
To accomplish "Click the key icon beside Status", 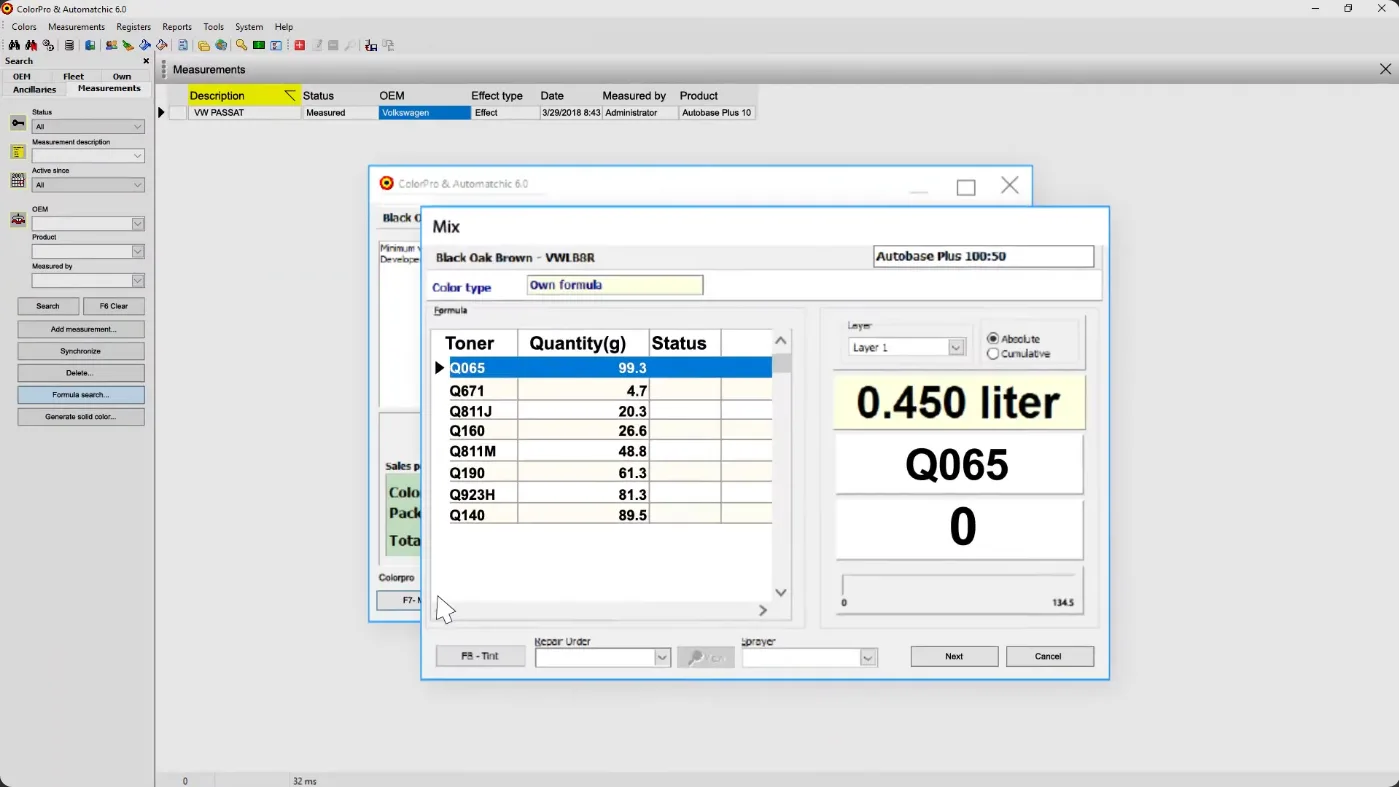I will point(18,123).
